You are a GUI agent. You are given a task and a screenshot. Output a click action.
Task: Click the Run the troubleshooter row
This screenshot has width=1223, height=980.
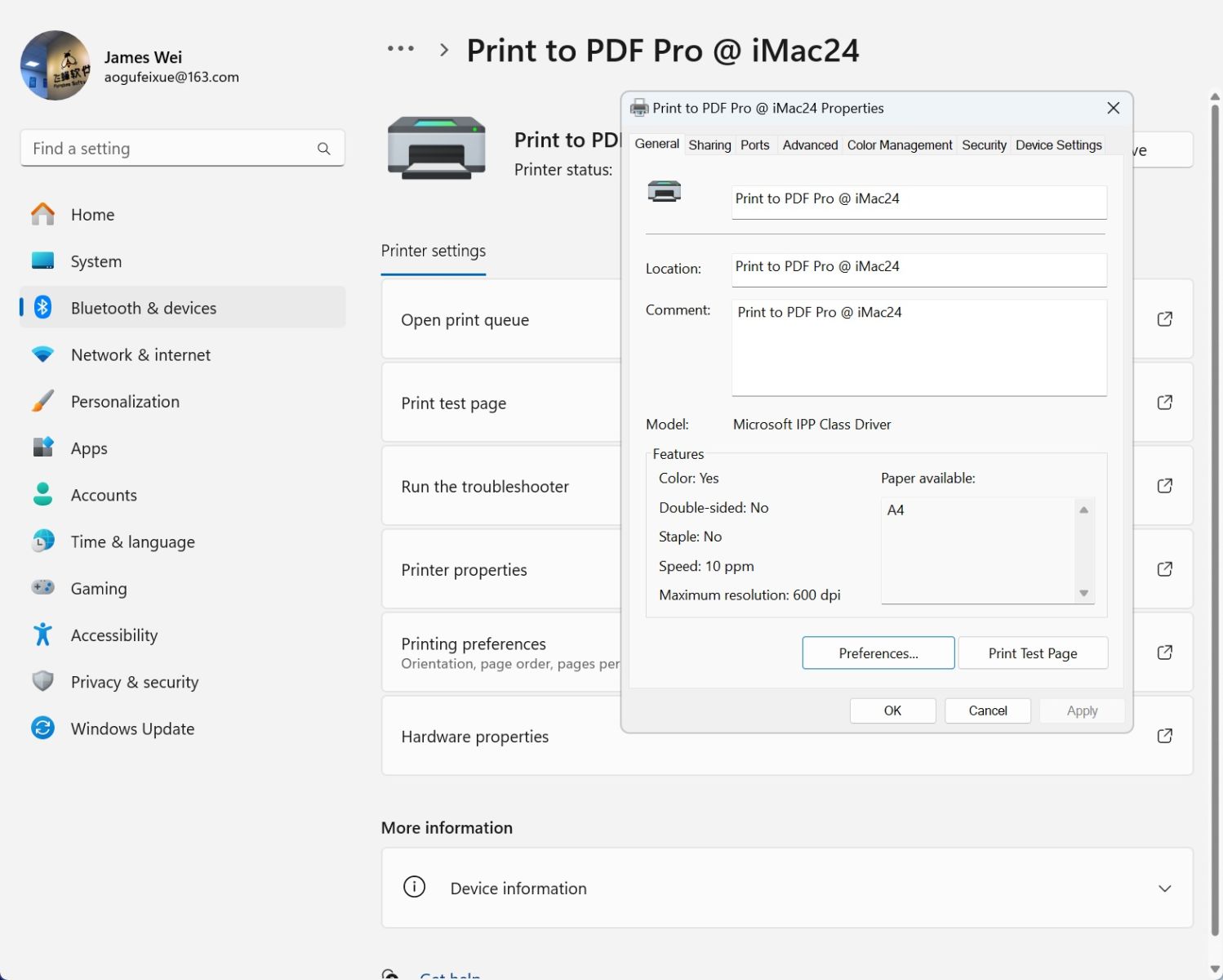[x=787, y=485]
